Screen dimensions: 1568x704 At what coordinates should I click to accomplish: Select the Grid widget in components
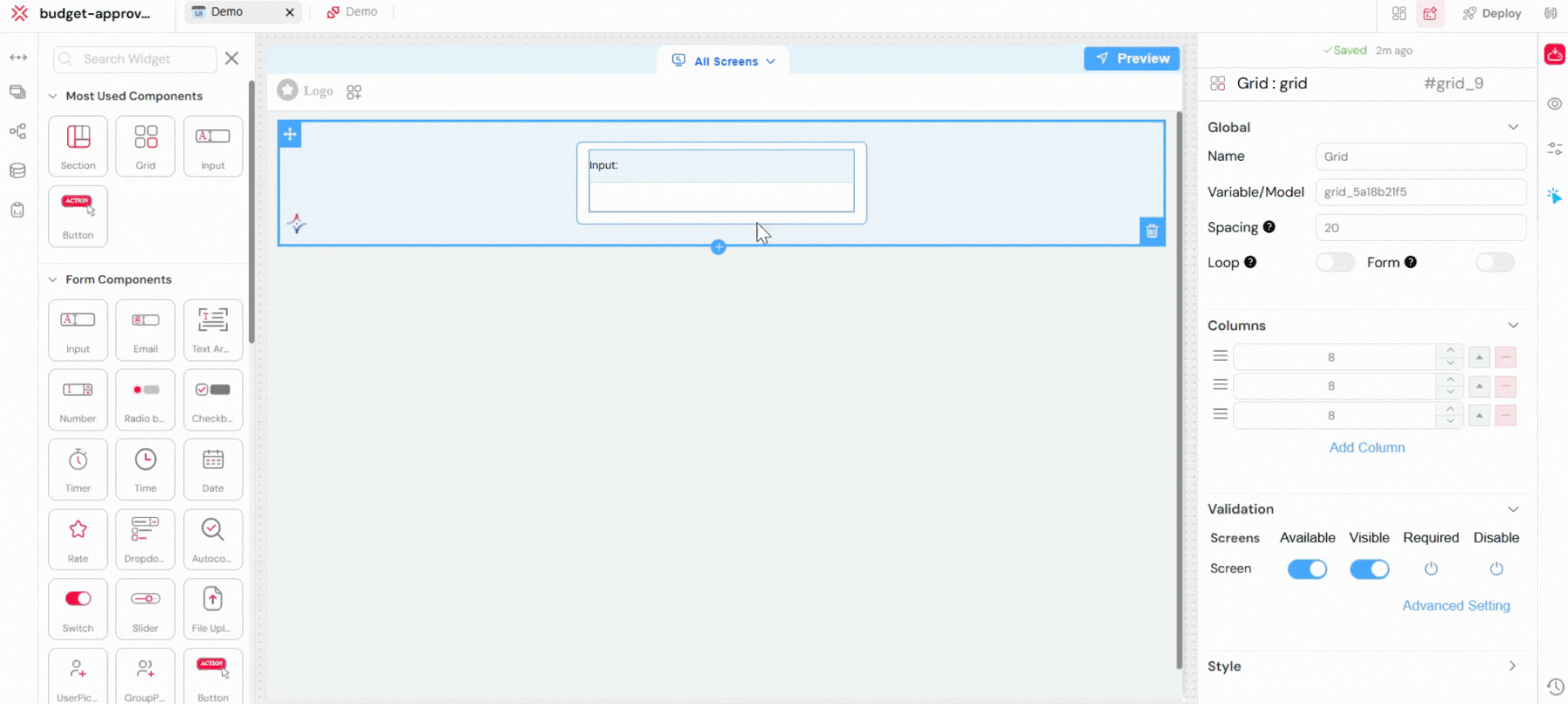[145, 145]
